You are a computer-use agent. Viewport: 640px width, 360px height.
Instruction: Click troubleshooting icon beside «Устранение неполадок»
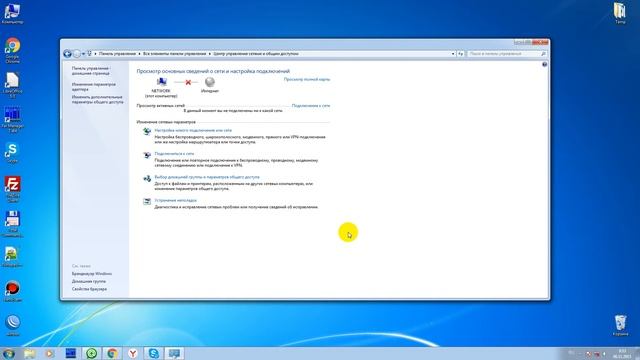147,201
